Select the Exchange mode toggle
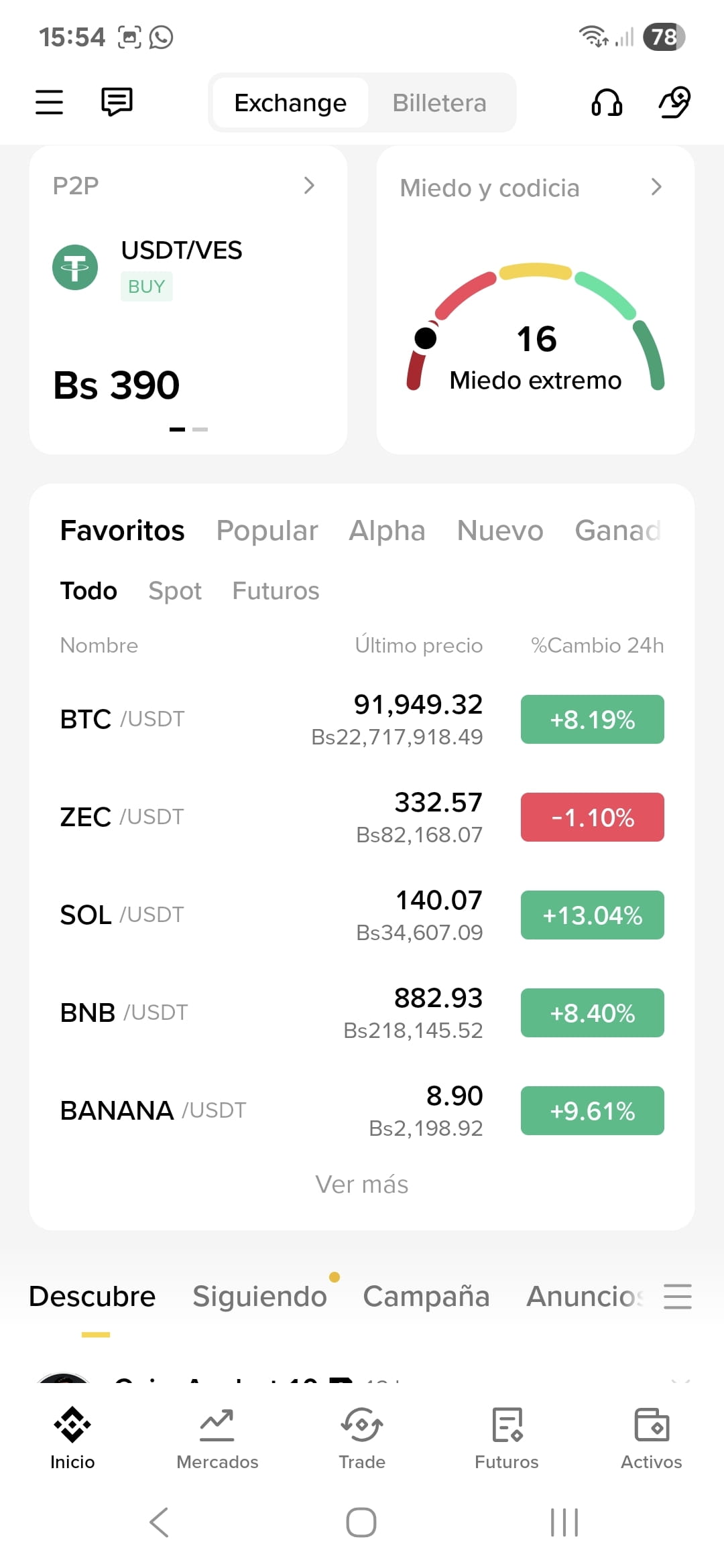724x1568 pixels. pyautogui.click(x=290, y=103)
